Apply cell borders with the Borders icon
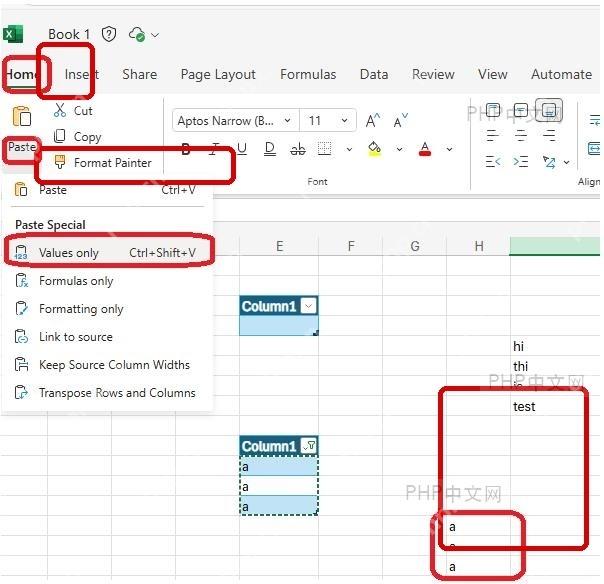Viewport: 604px width, 584px height. [x=324, y=149]
